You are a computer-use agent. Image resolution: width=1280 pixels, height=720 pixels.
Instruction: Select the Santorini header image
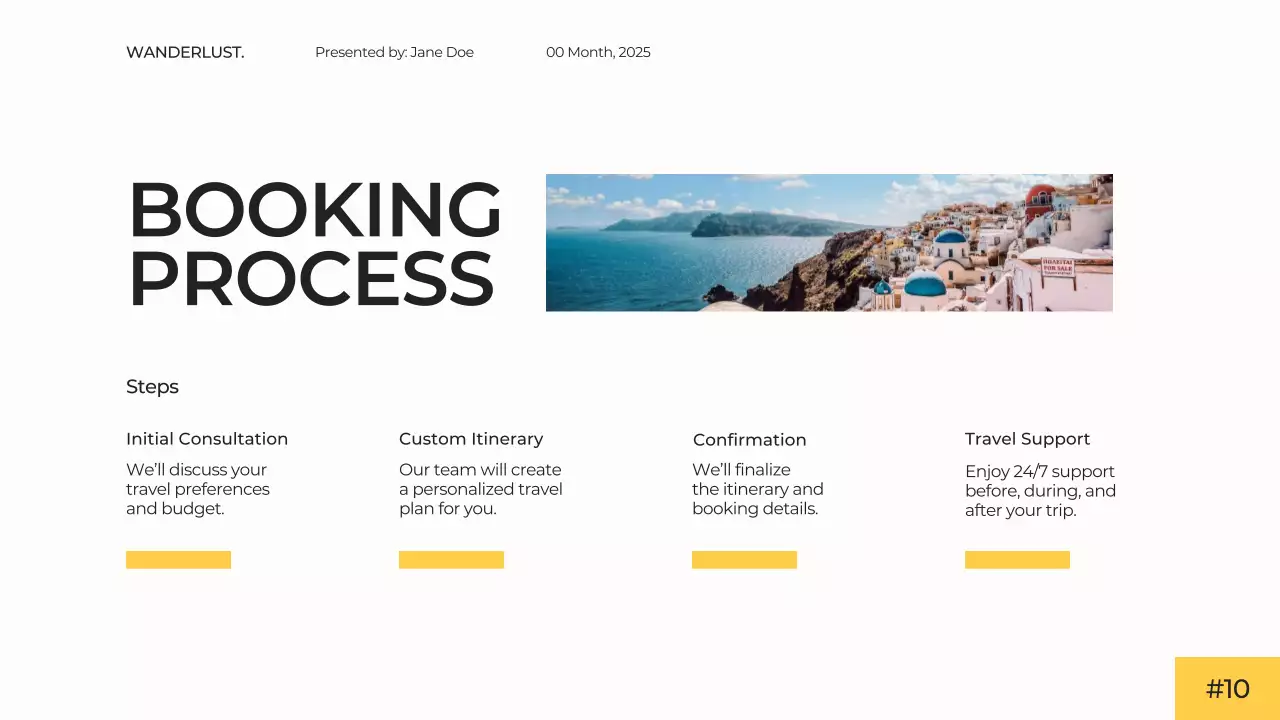coord(829,242)
